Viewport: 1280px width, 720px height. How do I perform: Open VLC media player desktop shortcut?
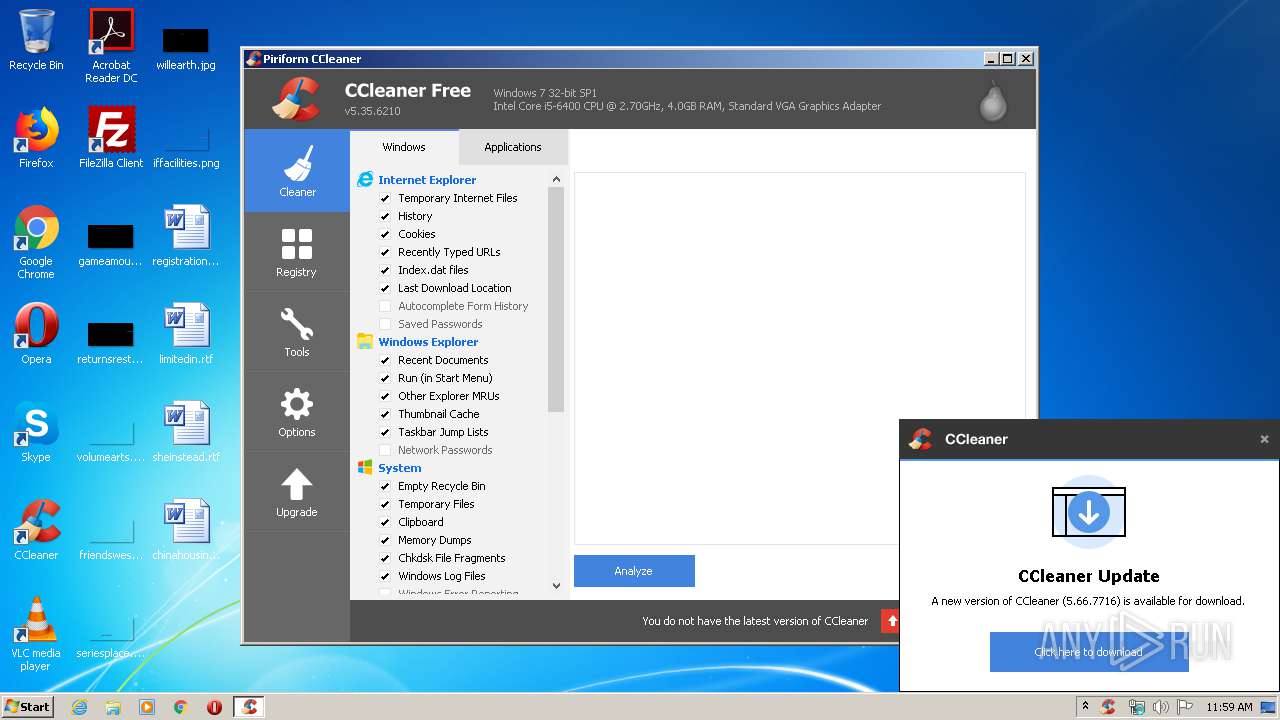[36, 634]
